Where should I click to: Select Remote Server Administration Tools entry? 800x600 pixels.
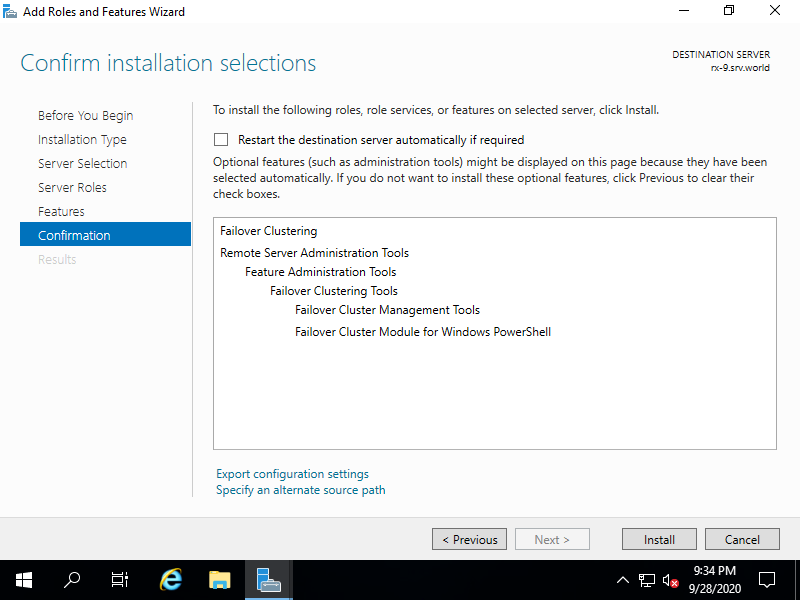pos(314,253)
